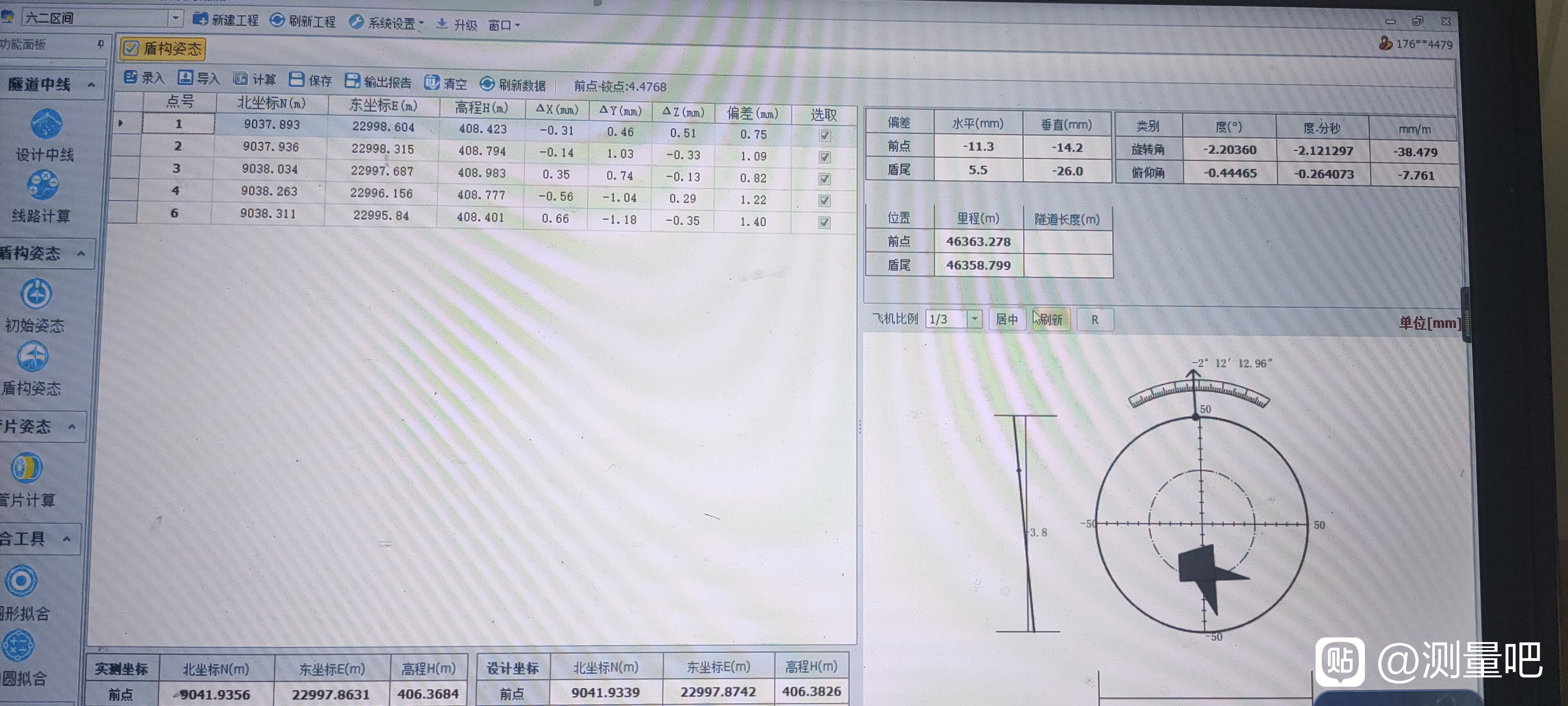Open the 飞机比例 1/3 scale dropdown

(x=975, y=318)
